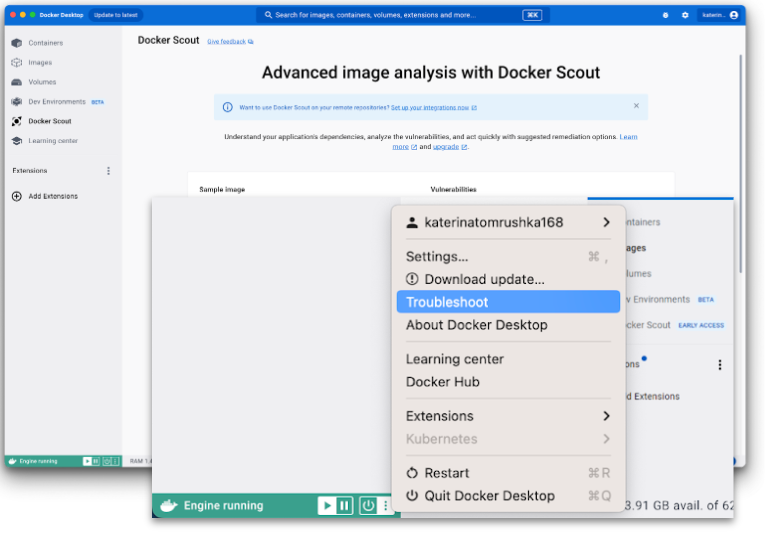Go to Images in the sidebar

click(x=40, y=62)
